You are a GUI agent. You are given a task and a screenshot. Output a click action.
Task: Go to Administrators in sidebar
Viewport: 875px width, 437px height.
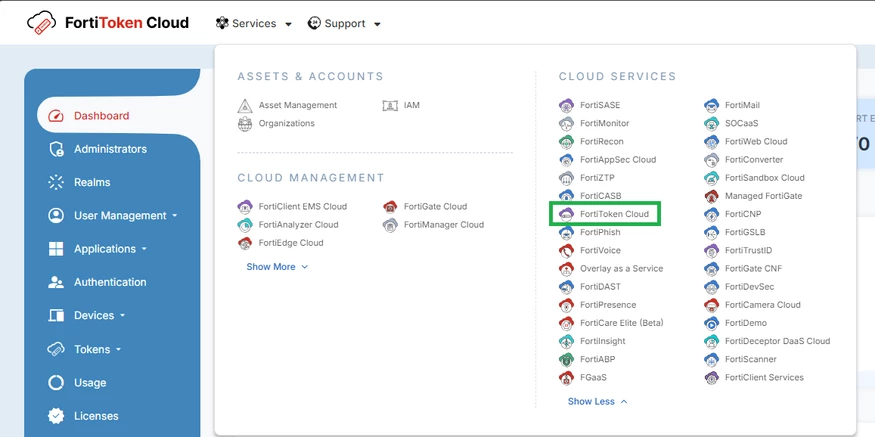click(110, 149)
